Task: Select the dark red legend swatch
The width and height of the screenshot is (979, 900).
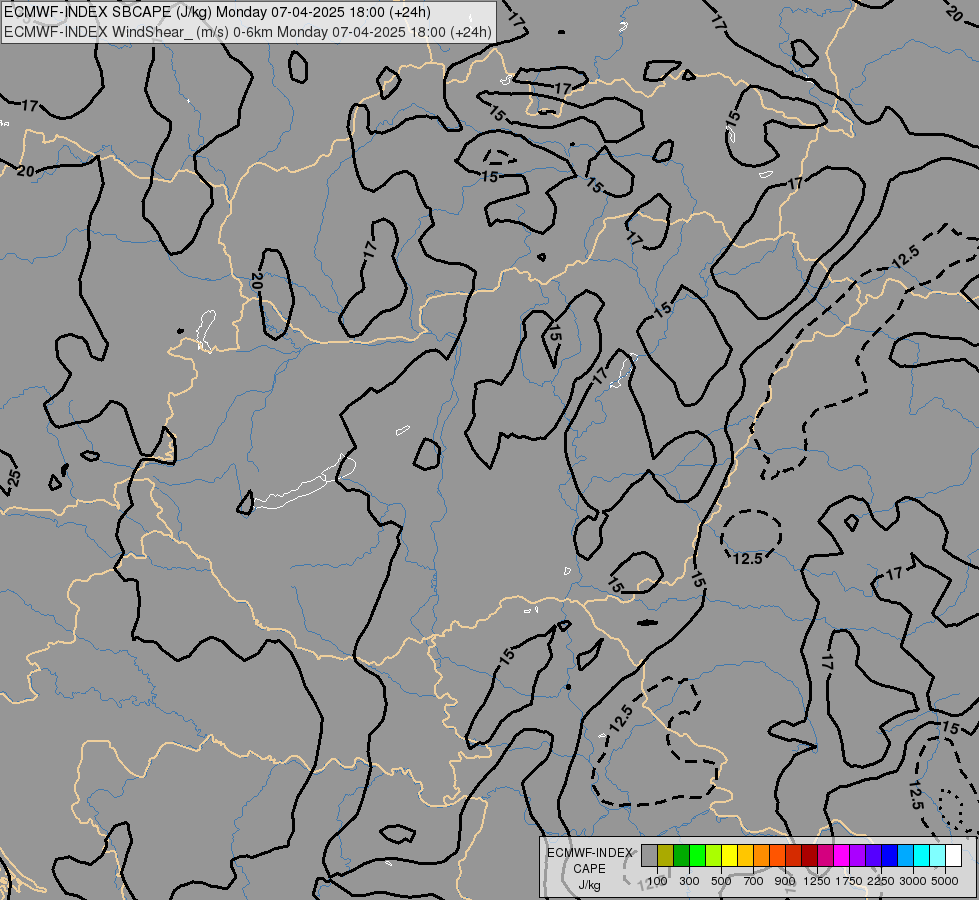Action: click(809, 855)
